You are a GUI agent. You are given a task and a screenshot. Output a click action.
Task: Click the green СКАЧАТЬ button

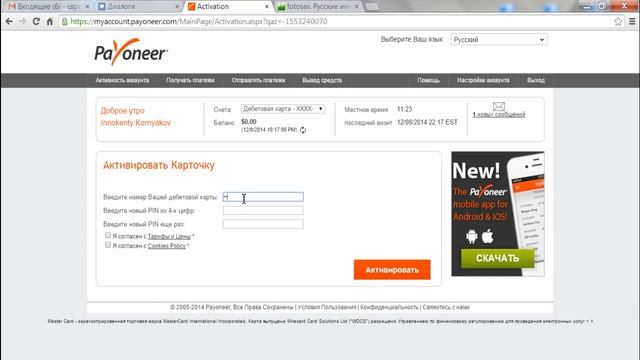tap(497, 258)
